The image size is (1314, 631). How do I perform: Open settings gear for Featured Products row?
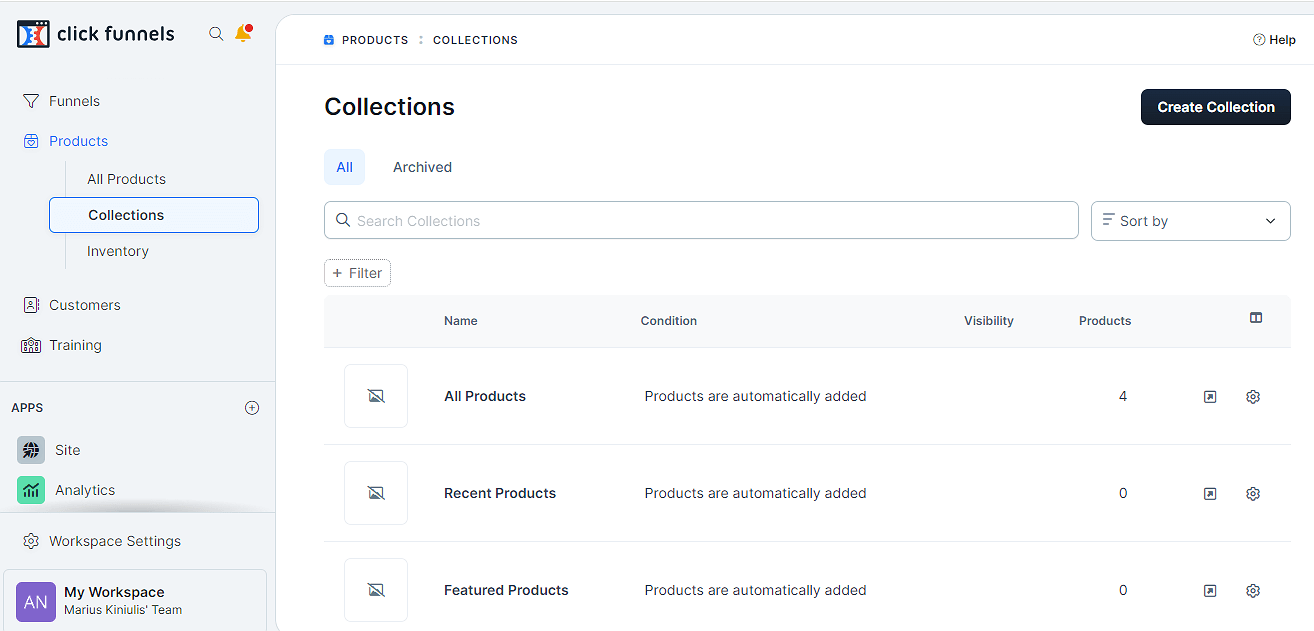pyautogui.click(x=1253, y=591)
